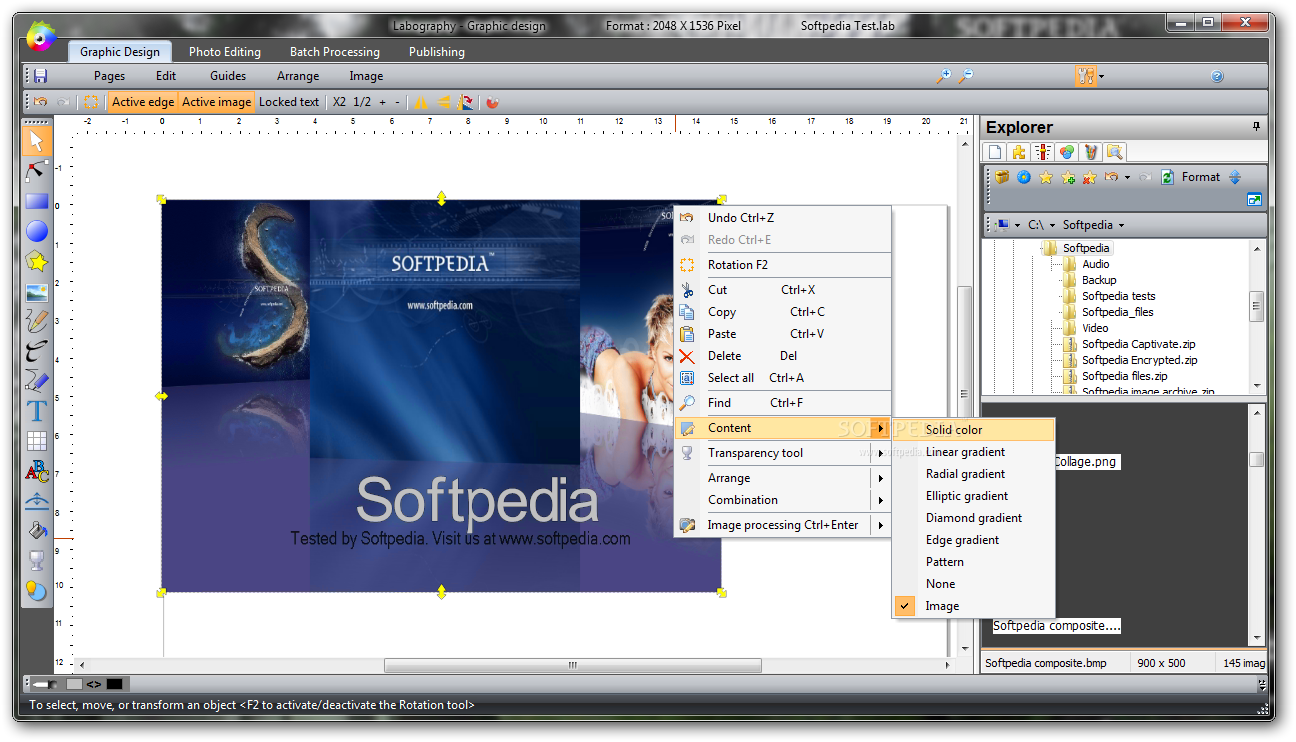Expand the Explorer undo history arrow
This screenshot has height=742, width=1296.
pyautogui.click(x=1127, y=177)
